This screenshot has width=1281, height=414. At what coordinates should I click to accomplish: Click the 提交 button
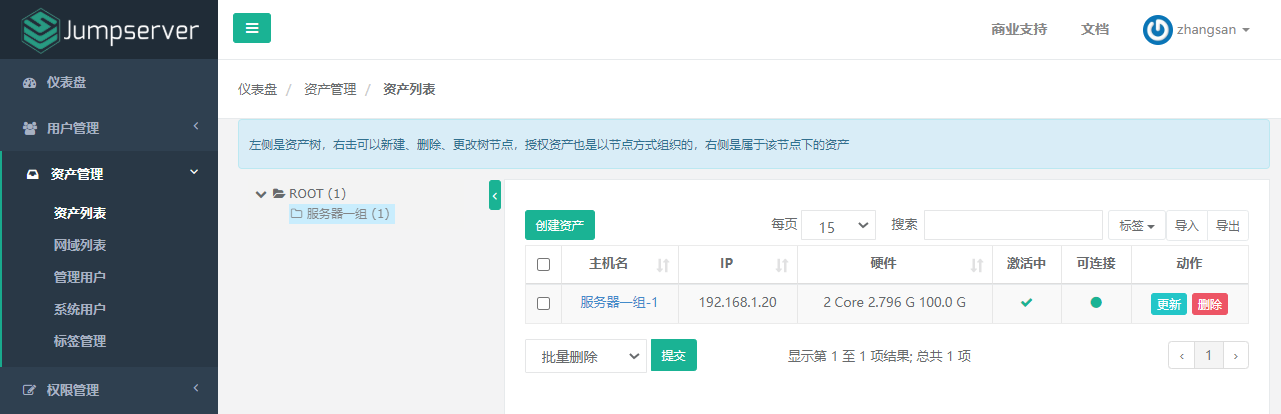pyautogui.click(x=674, y=356)
